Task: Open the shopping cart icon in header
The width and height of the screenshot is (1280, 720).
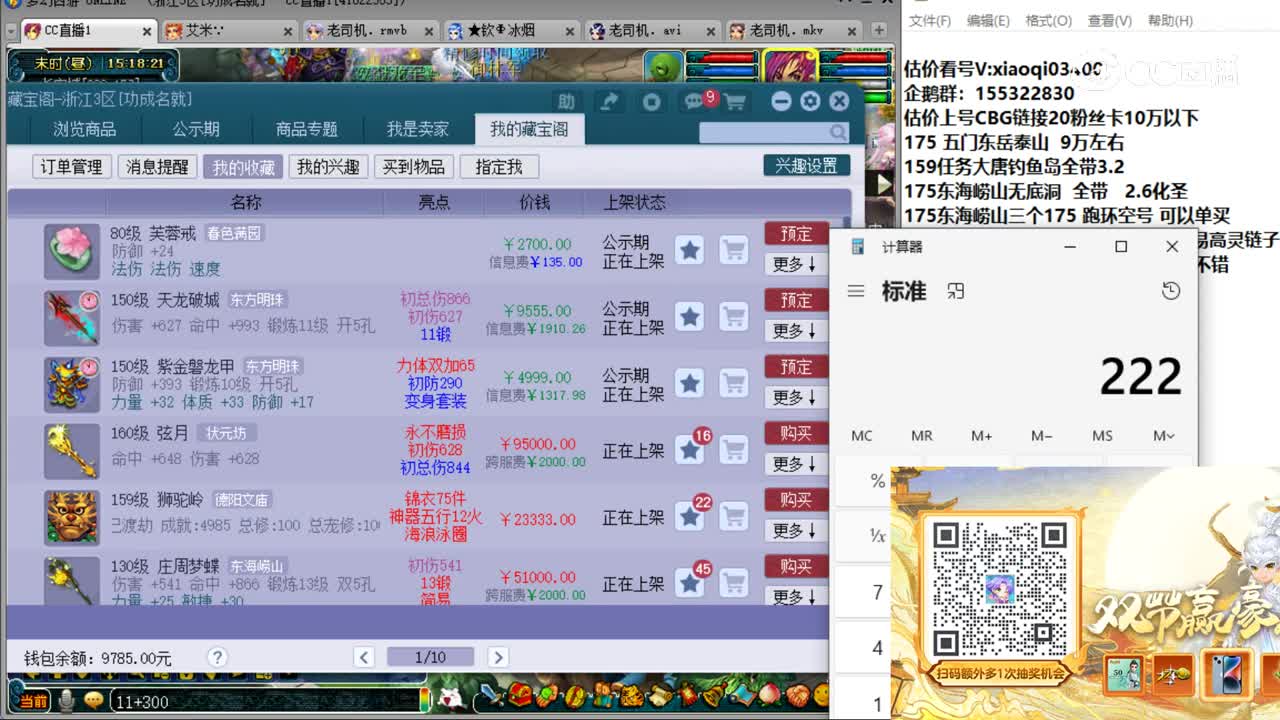Action: (735, 102)
